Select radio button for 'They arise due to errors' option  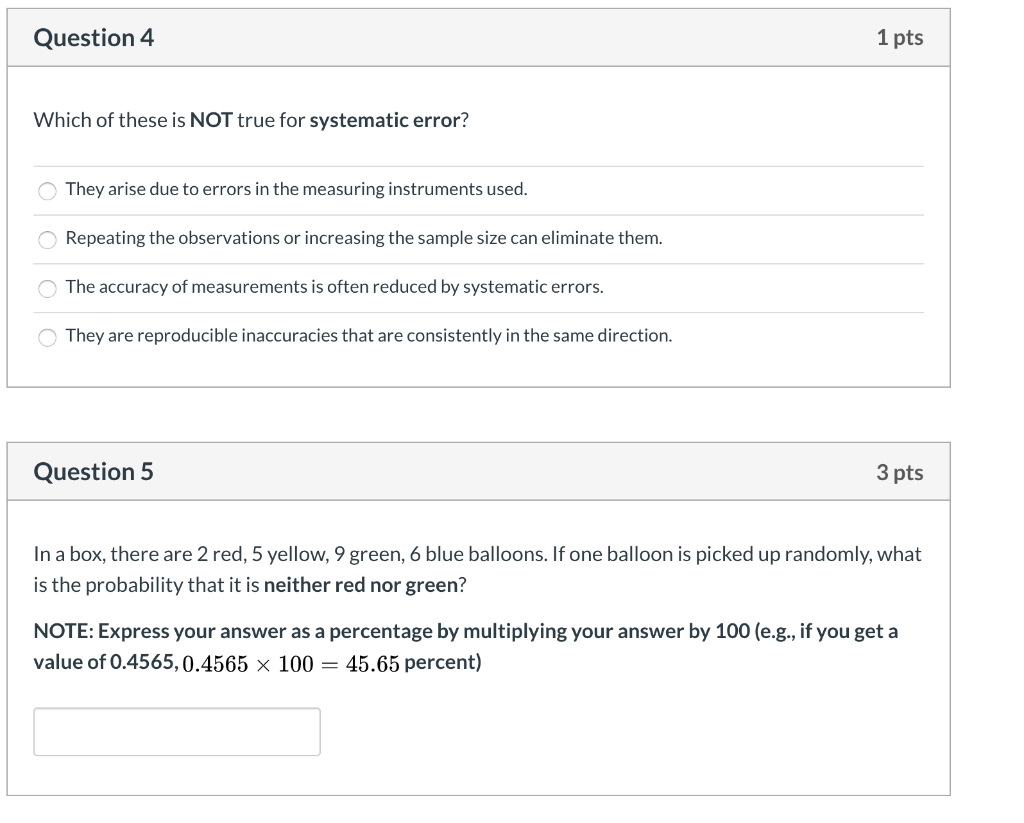click(47, 191)
